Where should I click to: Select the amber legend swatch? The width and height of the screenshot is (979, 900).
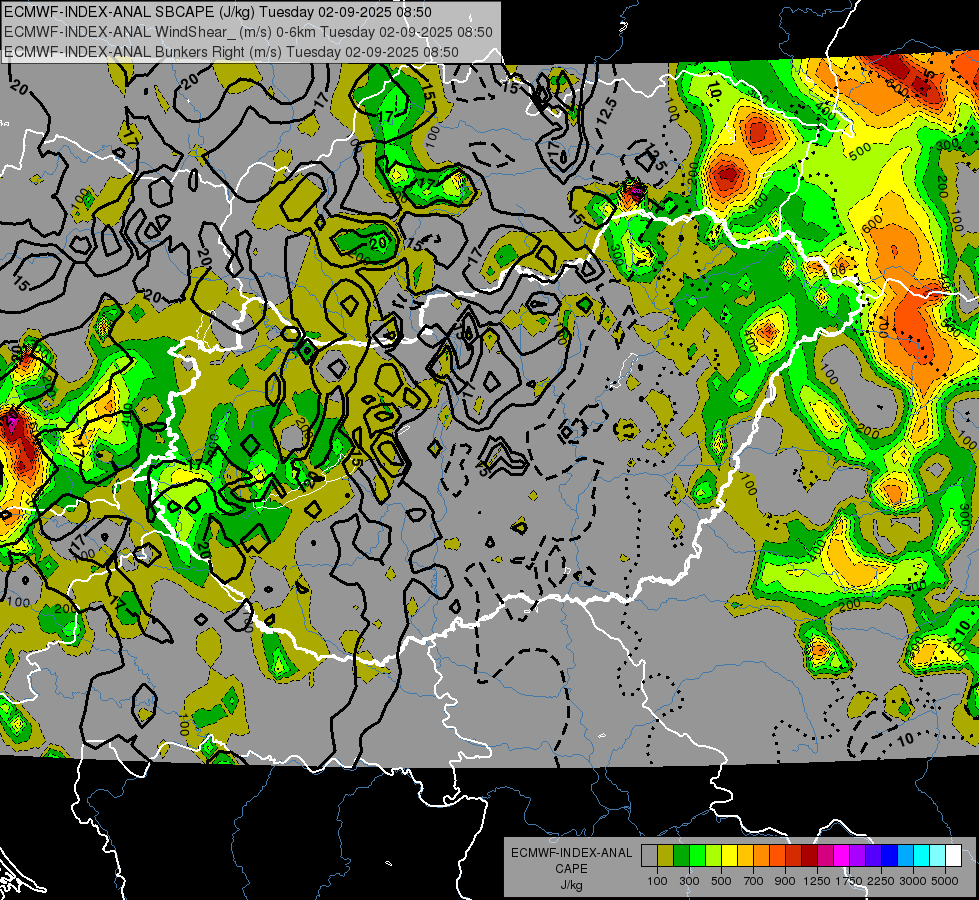click(x=745, y=856)
